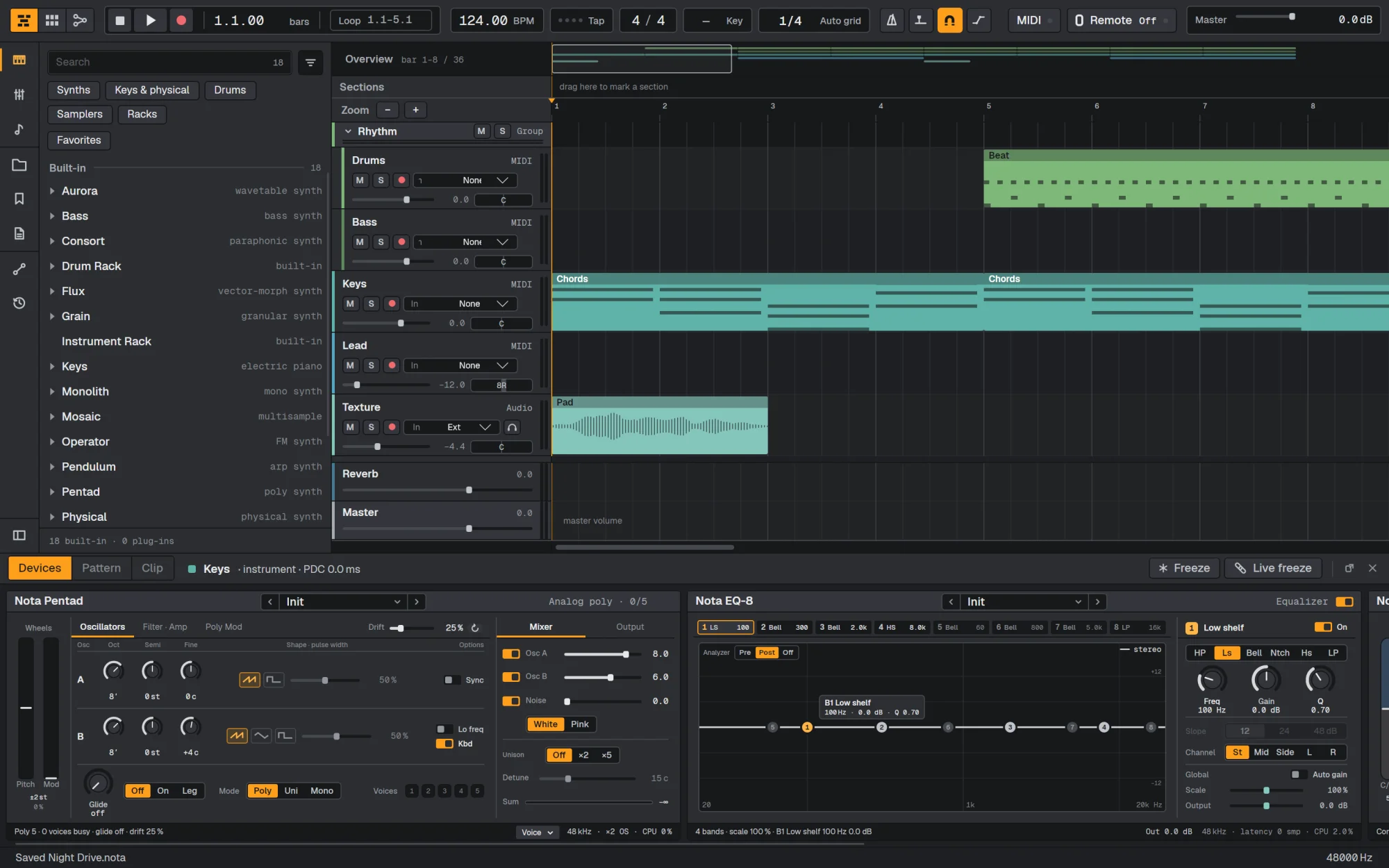Click the zoom in plus button
Image resolution: width=1389 pixels, height=868 pixels.
[x=415, y=110]
